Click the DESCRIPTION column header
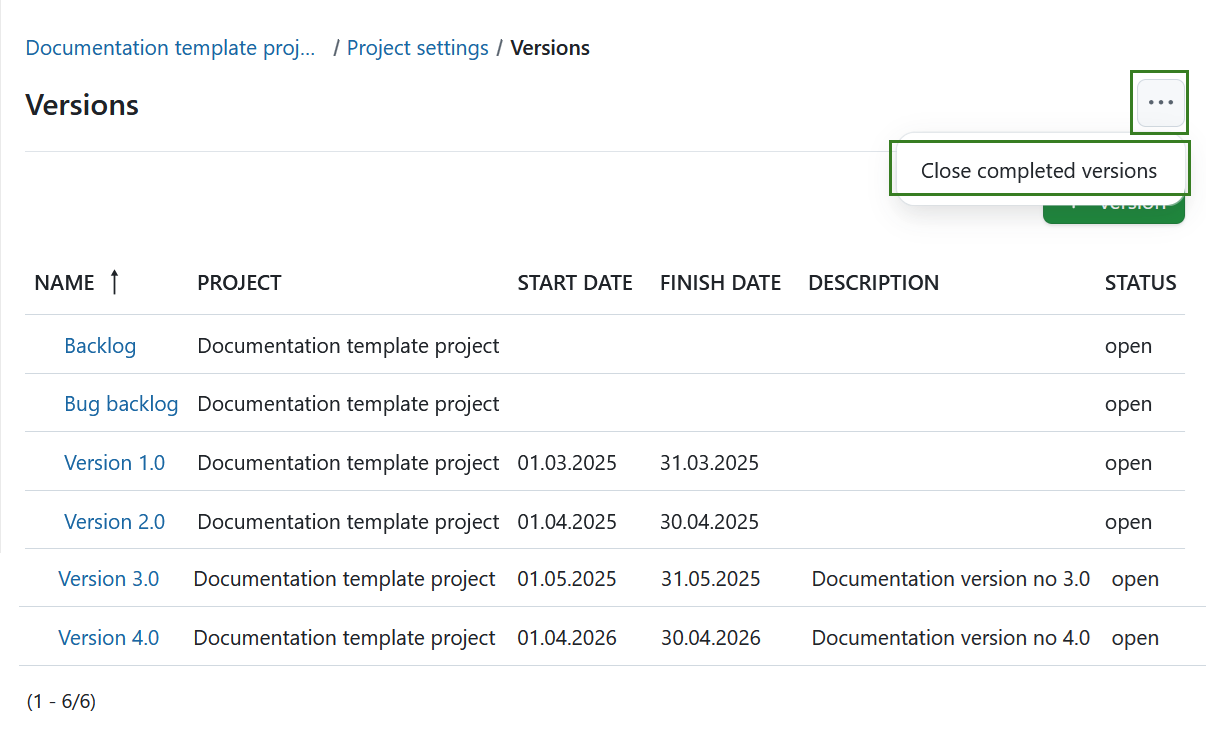The height and width of the screenshot is (746, 1206). (x=873, y=282)
